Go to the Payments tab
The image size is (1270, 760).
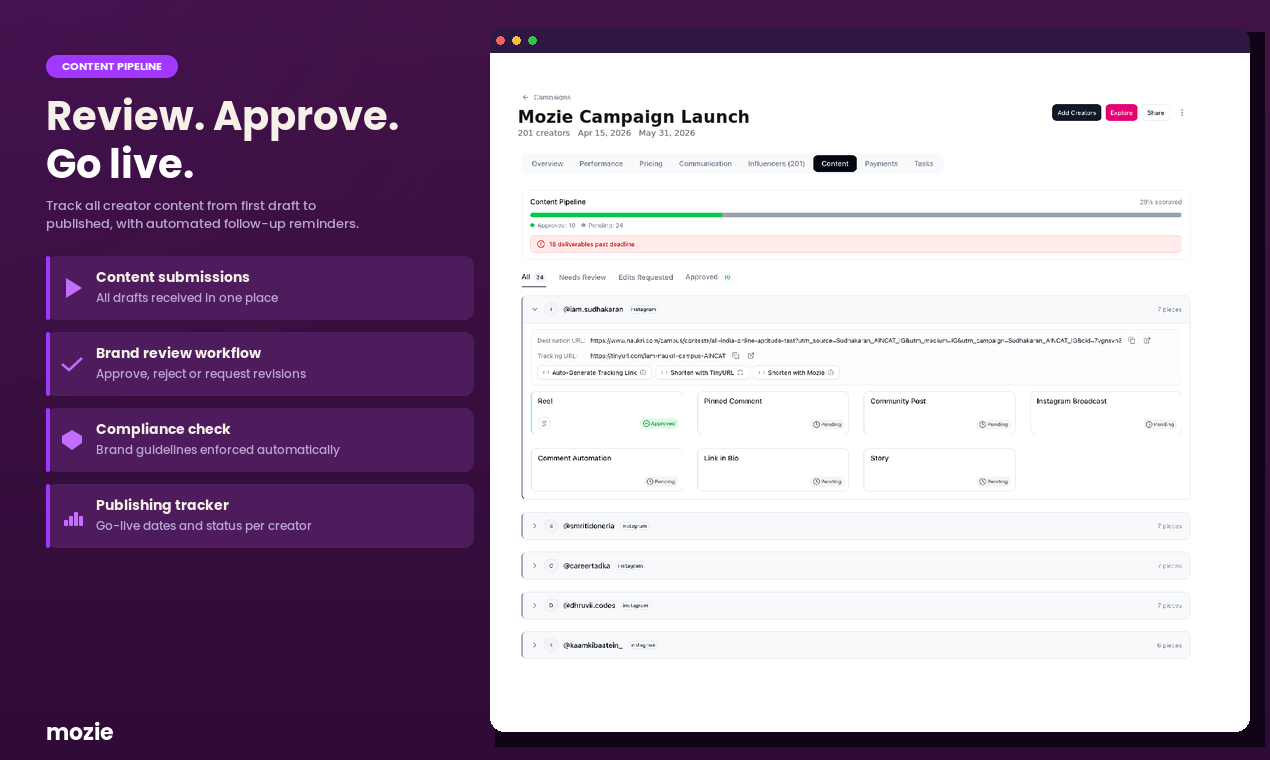(881, 164)
